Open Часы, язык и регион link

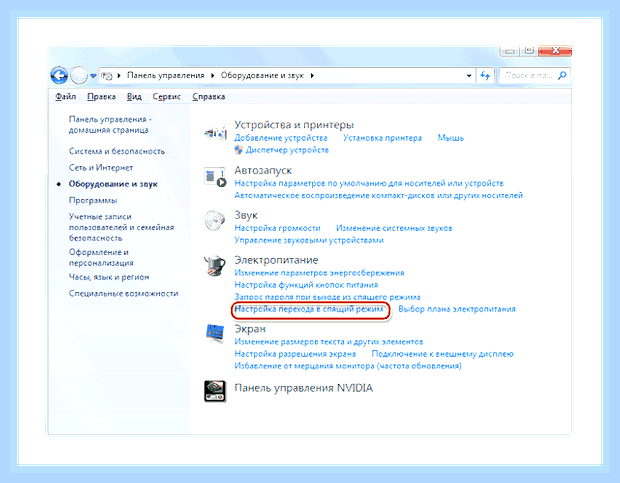[x=109, y=277]
